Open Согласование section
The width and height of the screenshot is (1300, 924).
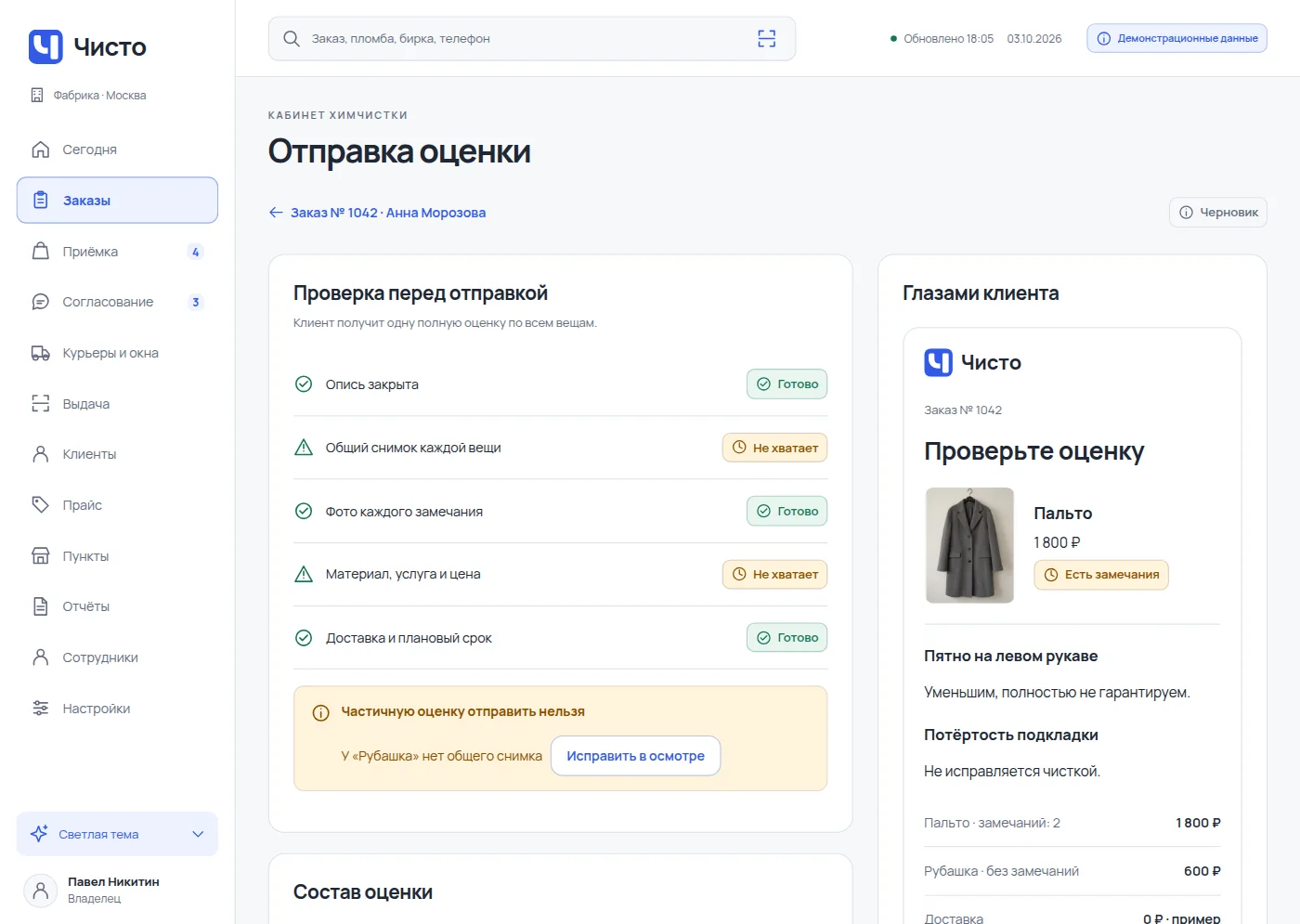117,302
